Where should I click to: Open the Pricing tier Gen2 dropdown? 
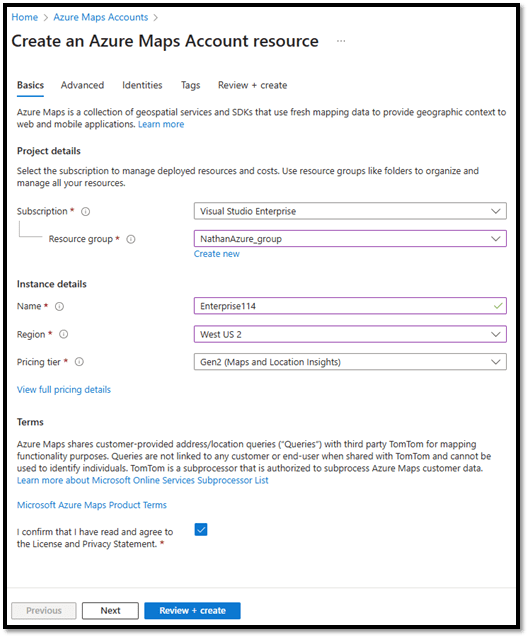(x=350, y=362)
